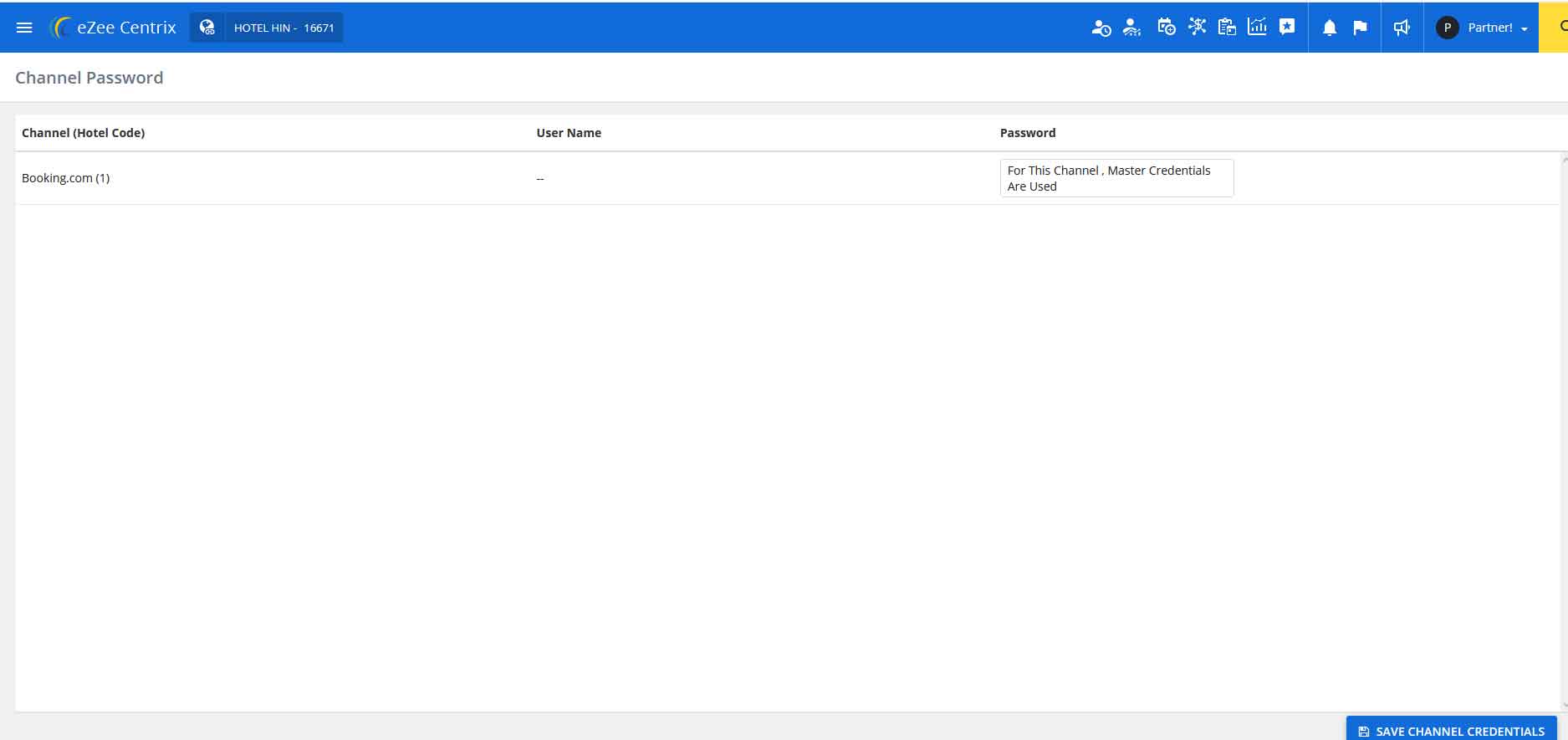Image resolution: width=1568 pixels, height=740 pixels.
Task: Open the HOTEL HIN - 16671 property selector
Action: pos(283,28)
